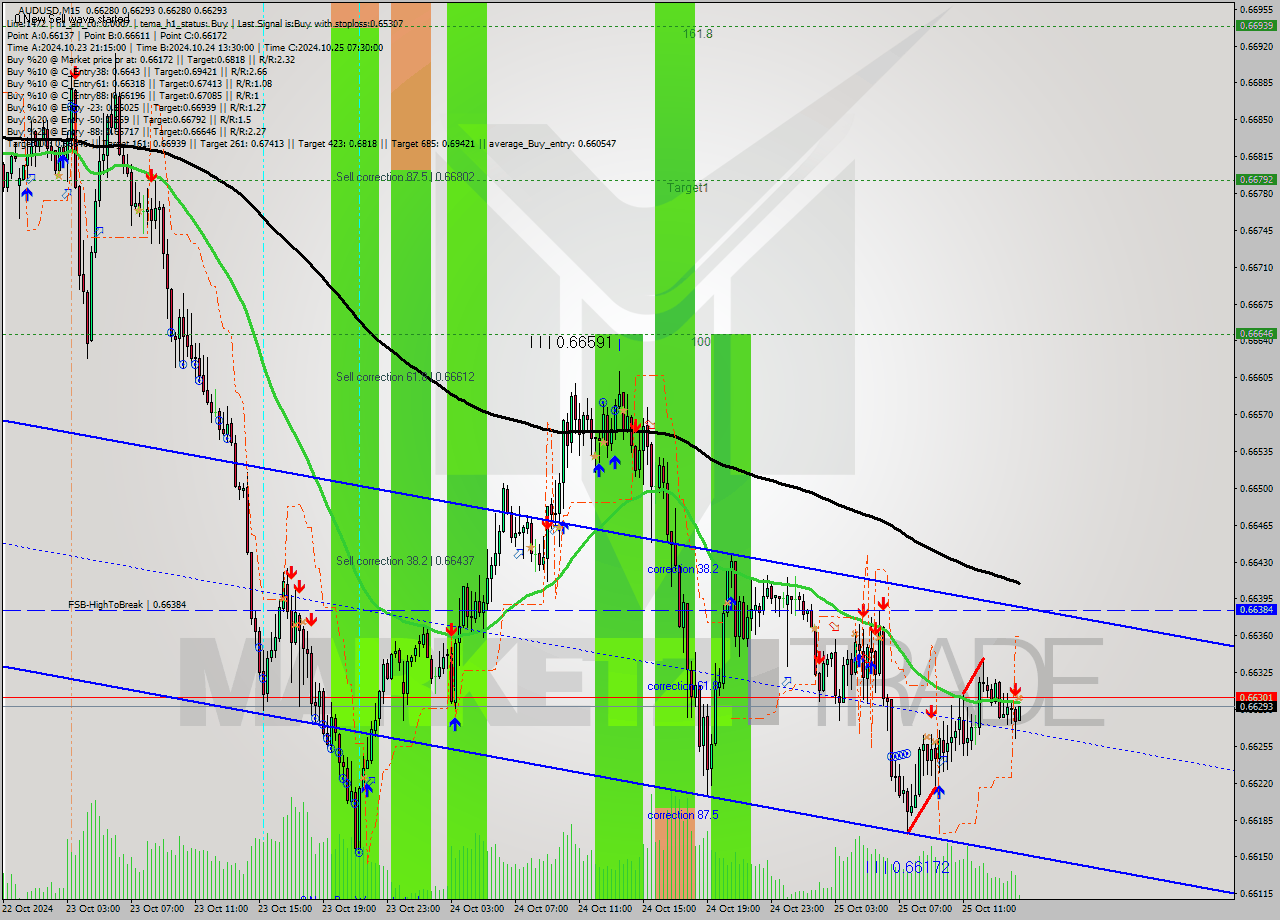This screenshot has width=1280, height=920.
Task: Click the '22 Oct 2024' date label
Action: tap(29, 909)
